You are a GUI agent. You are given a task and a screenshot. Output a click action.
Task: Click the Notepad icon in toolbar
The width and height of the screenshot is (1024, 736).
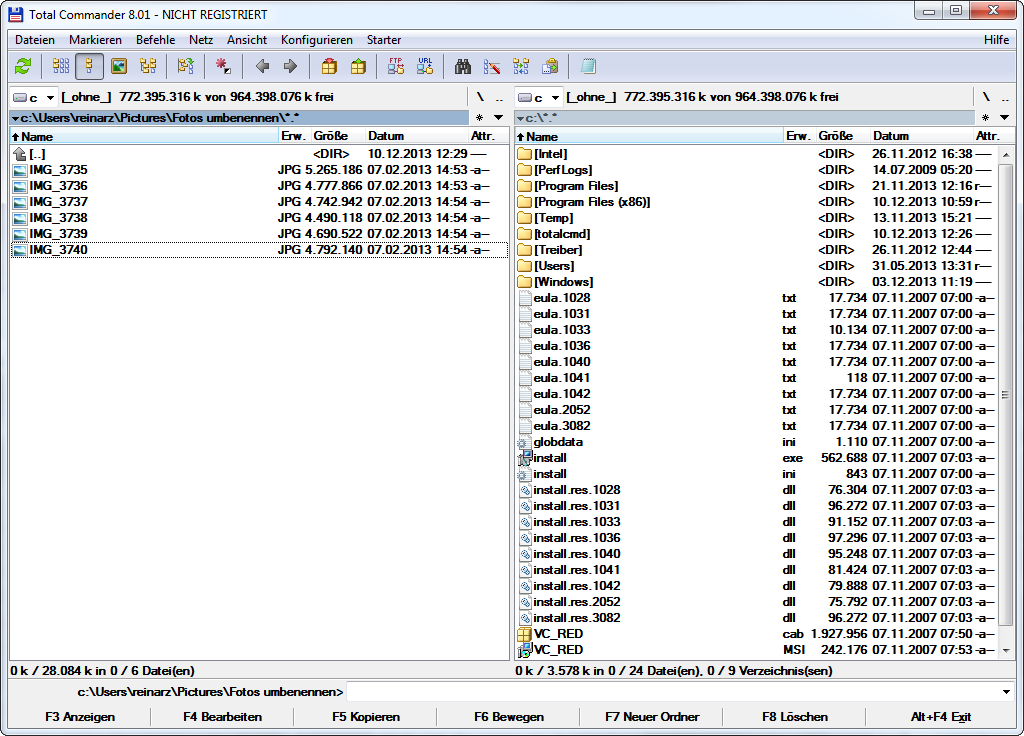tap(588, 67)
